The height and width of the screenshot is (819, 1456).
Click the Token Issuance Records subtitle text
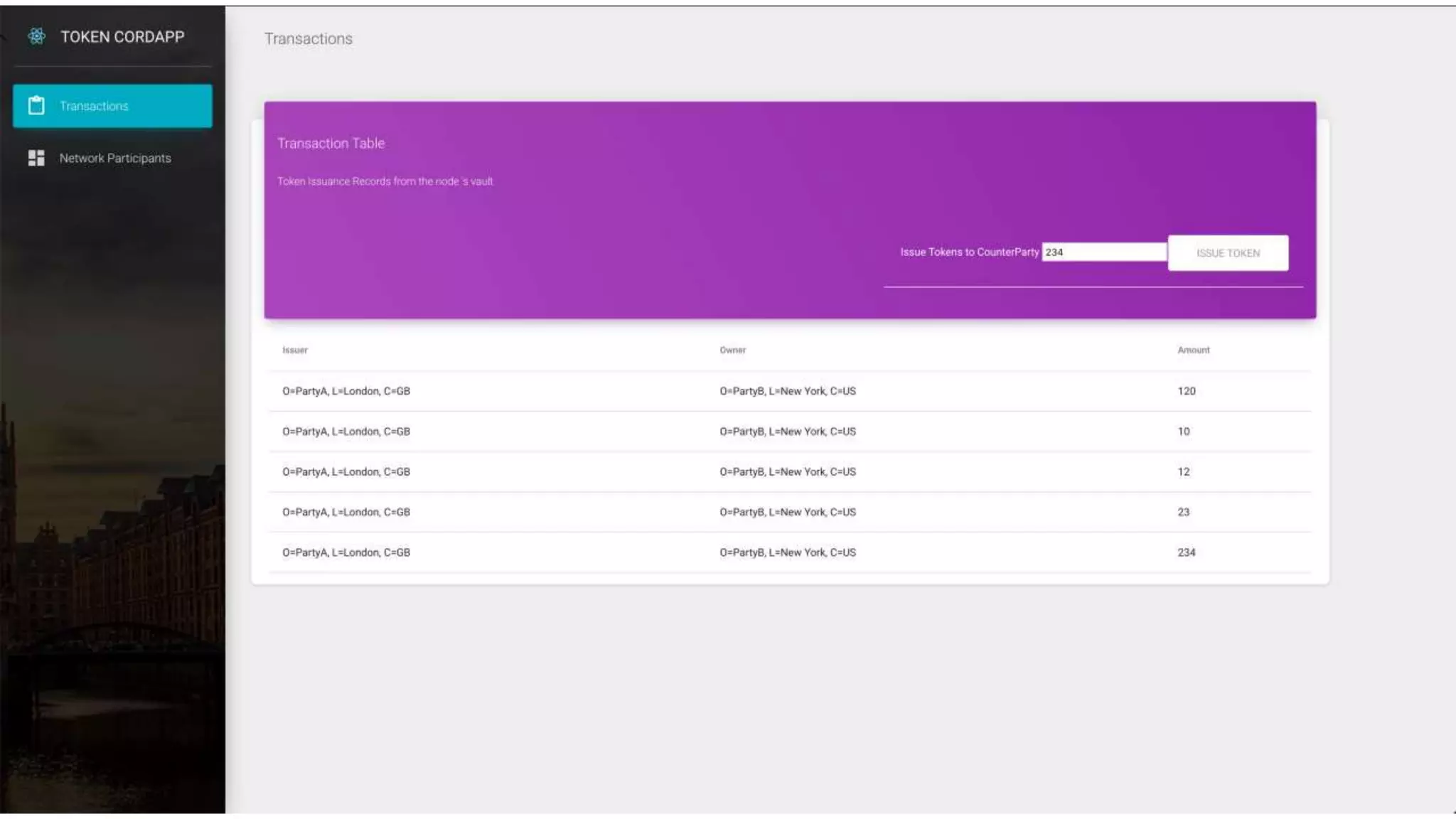385,182
